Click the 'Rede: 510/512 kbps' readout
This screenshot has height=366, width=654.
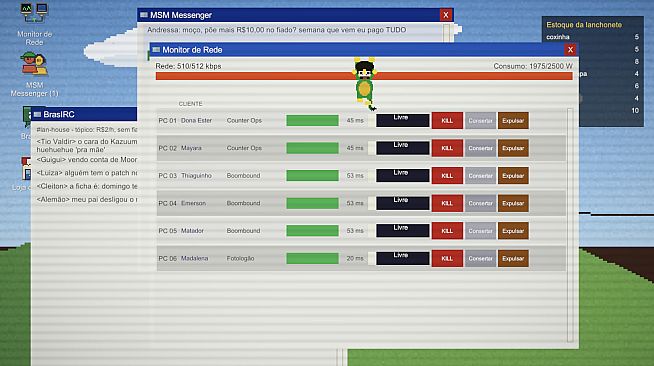point(188,66)
